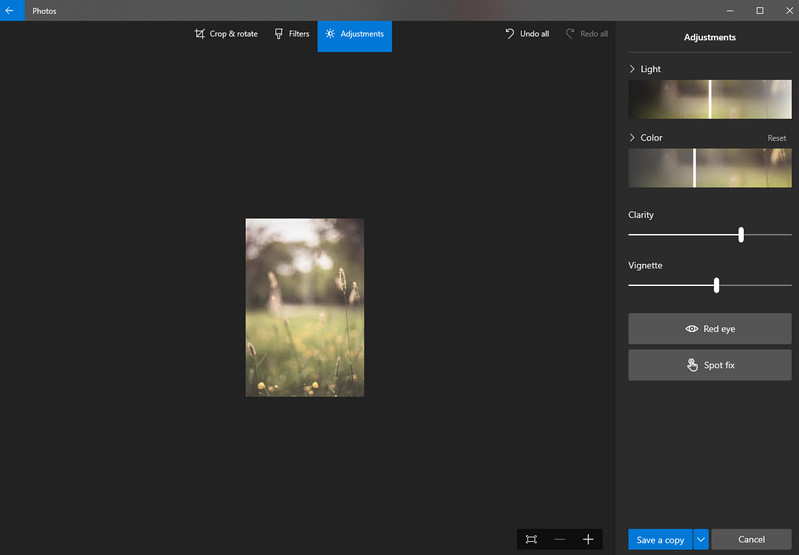Image resolution: width=799 pixels, height=555 pixels.
Task: Click the back arrow icon
Action: 10,10
